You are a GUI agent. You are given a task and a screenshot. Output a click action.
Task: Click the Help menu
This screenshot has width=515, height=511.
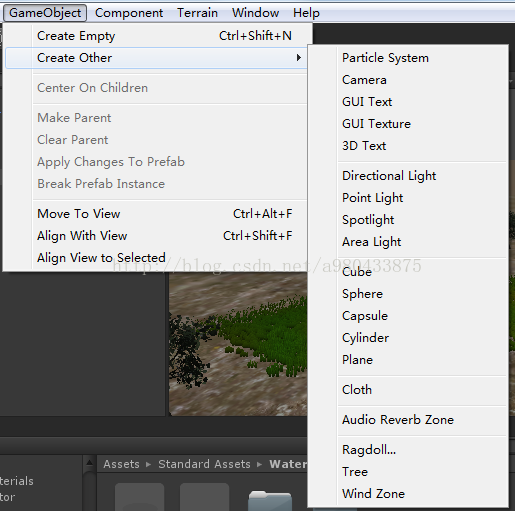coord(306,13)
